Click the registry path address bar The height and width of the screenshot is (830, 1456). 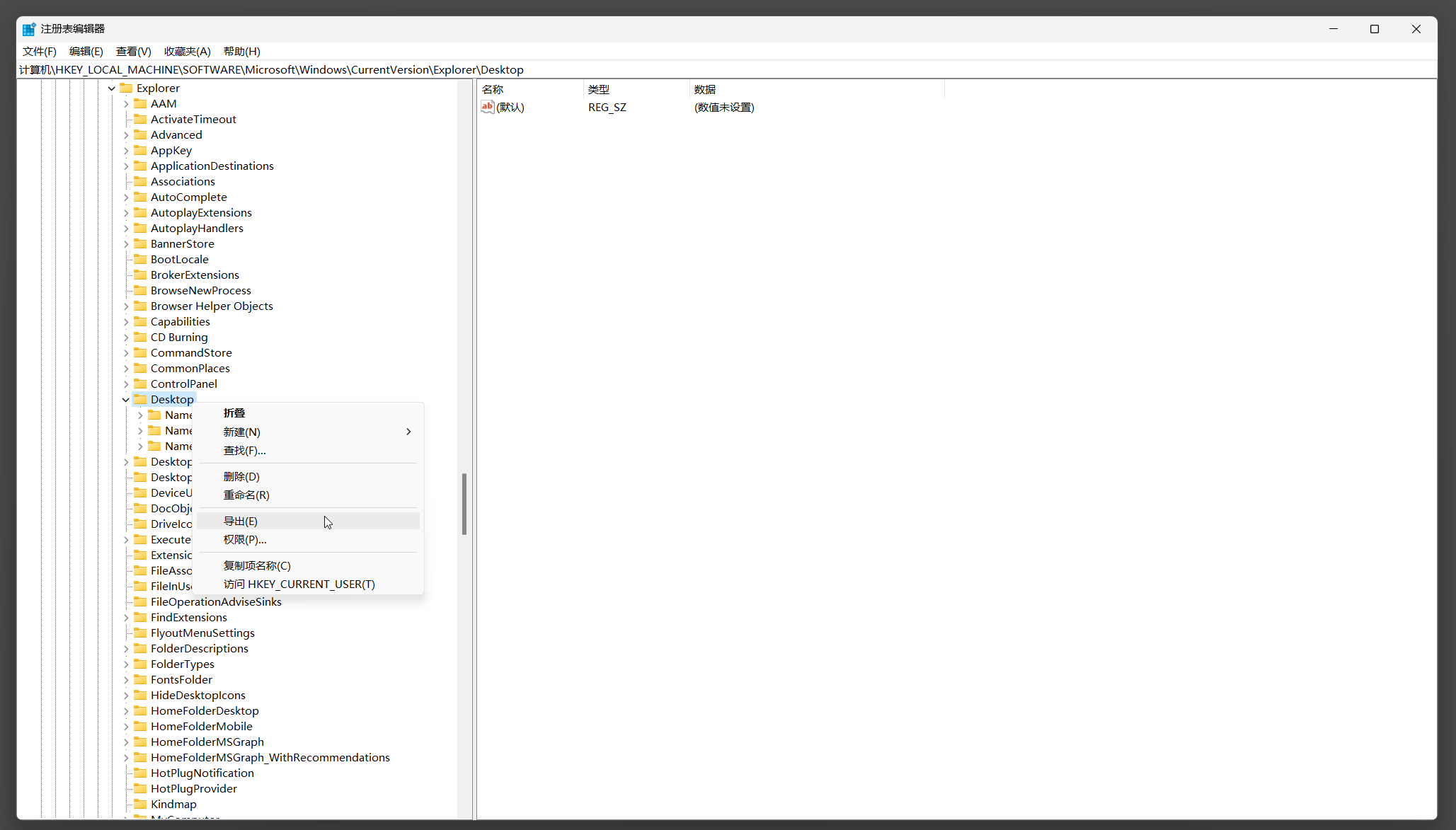[727, 70]
